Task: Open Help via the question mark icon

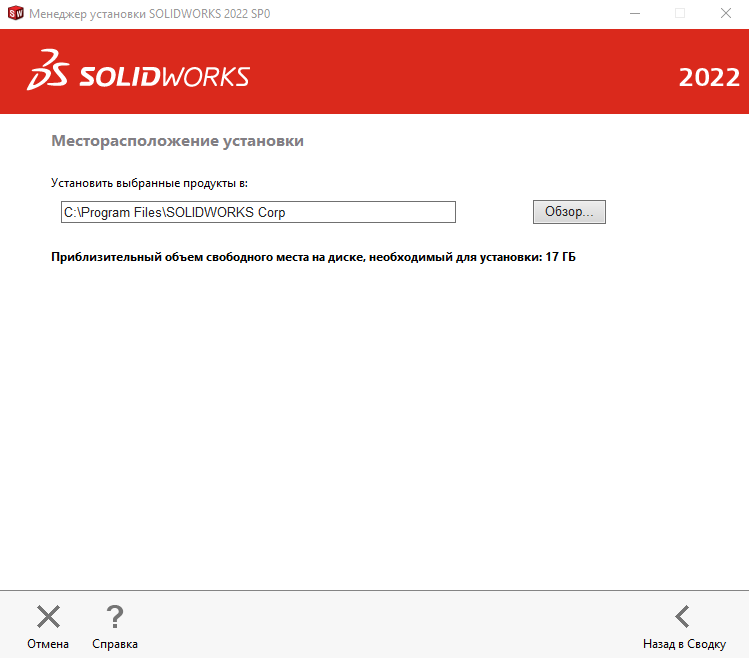Action: tap(115, 616)
